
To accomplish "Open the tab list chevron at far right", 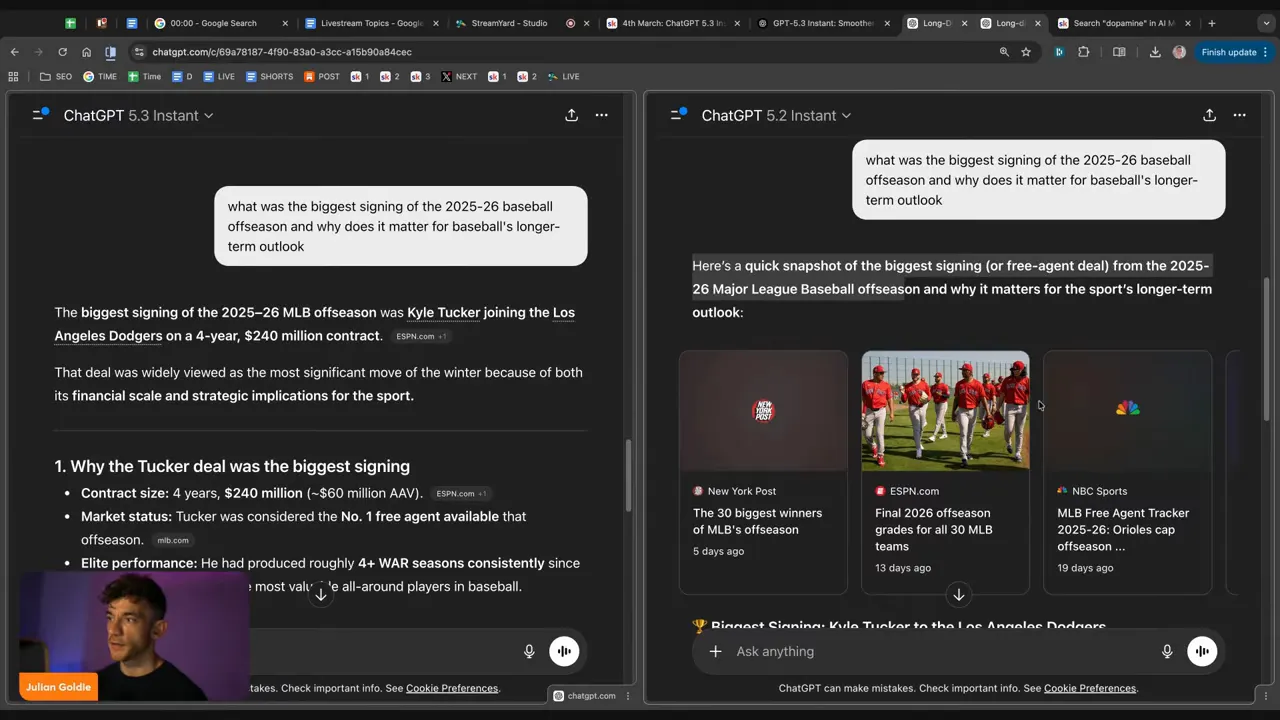I will [1265, 23].
